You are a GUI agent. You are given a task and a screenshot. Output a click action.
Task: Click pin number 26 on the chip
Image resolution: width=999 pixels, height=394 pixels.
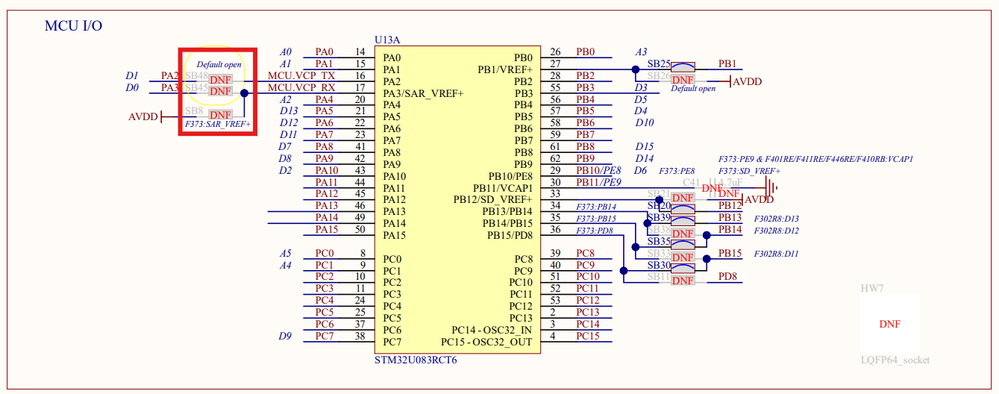555,52
